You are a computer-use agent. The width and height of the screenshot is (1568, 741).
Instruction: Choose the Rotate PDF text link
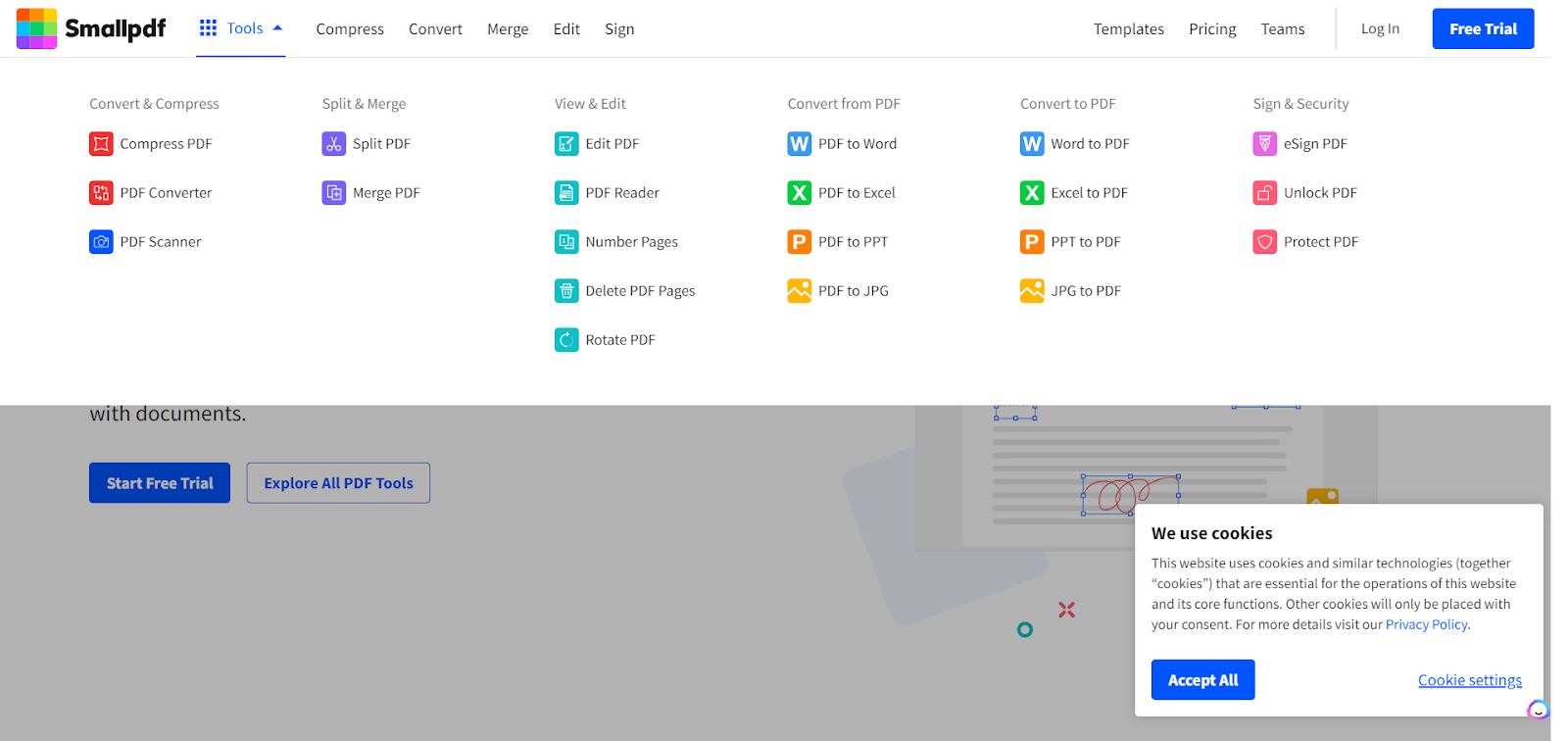pyautogui.click(x=620, y=340)
